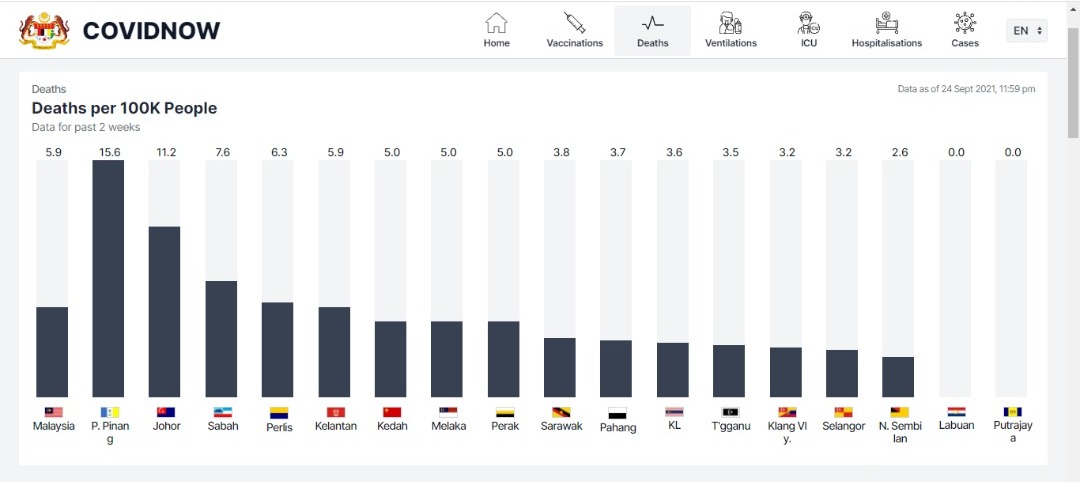The height and width of the screenshot is (482, 1080).
Task: Open the Cases virus icon
Action: pos(964,23)
